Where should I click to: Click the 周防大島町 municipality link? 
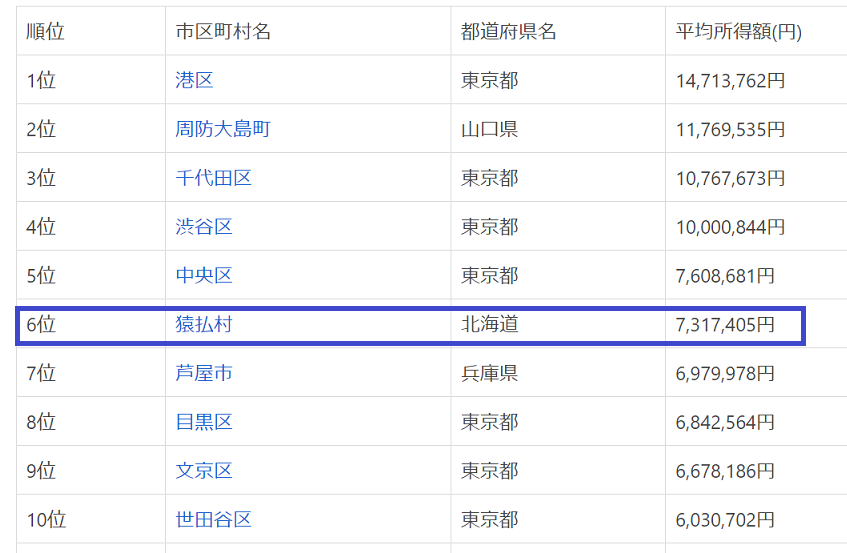(223, 130)
